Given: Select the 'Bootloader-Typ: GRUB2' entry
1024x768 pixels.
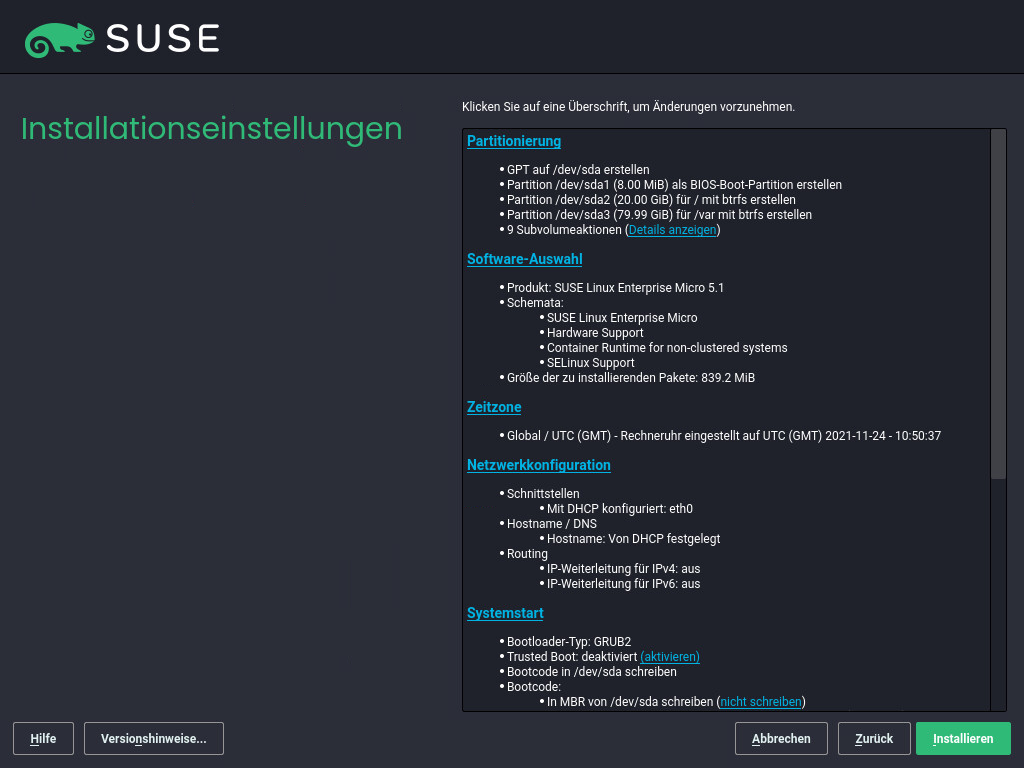Looking at the screenshot, I should (x=568, y=641).
